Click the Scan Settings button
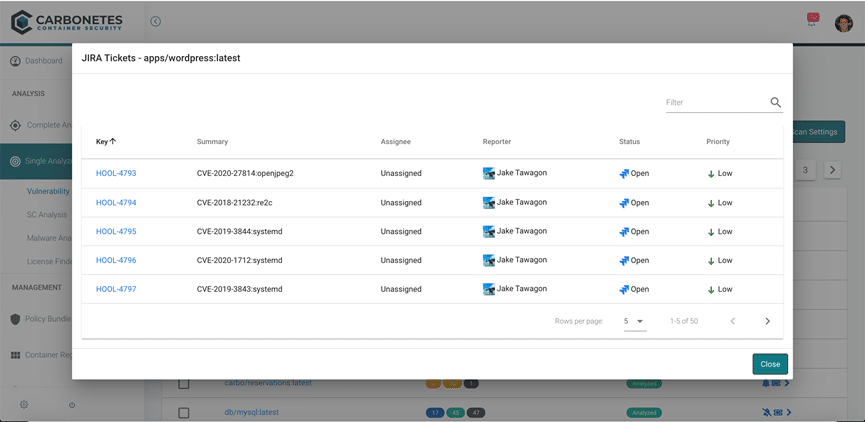Screen dimensions: 865x422 [x=819, y=132]
